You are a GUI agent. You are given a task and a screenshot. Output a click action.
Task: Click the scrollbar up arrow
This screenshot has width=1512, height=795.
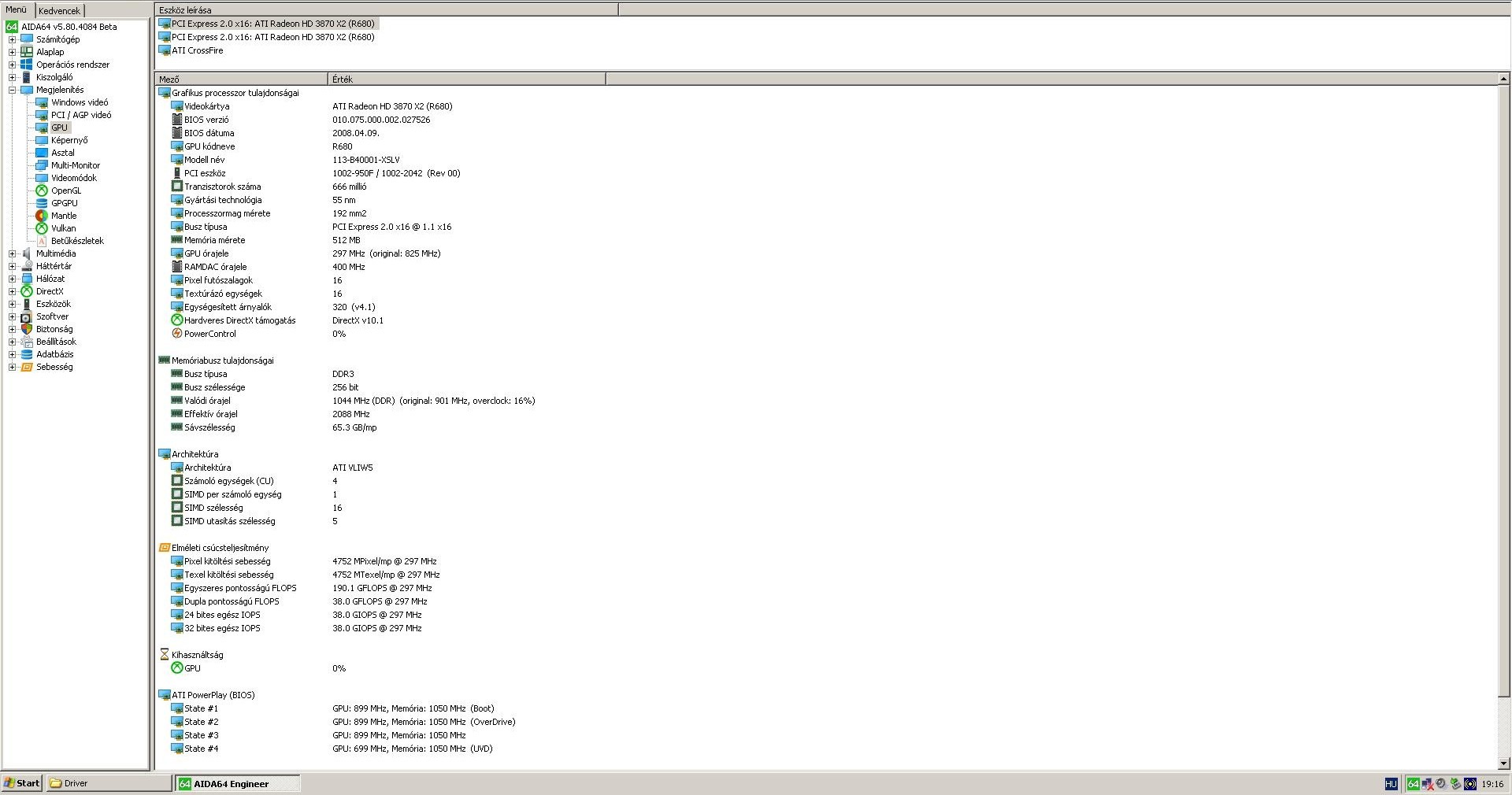(1503, 79)
